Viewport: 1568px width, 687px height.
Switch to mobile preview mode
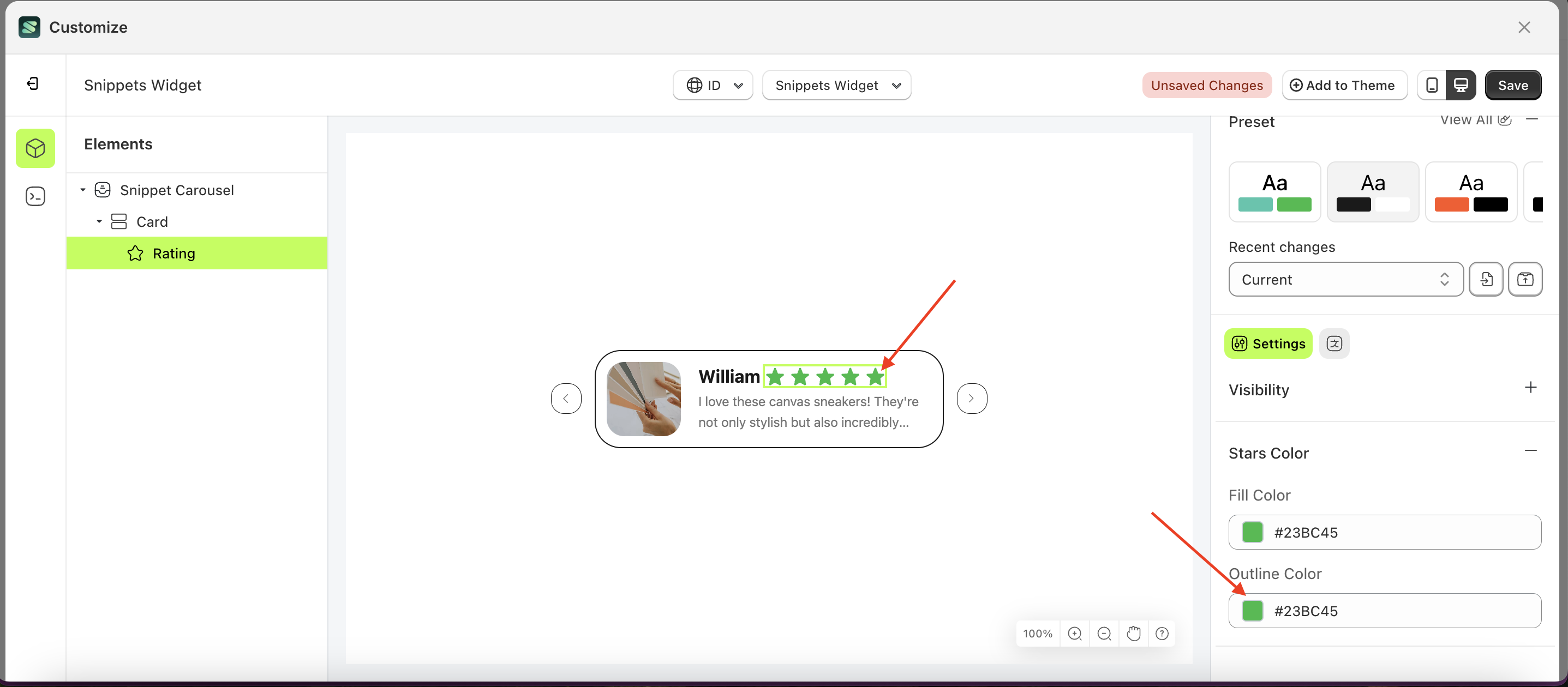(1432, 85)
